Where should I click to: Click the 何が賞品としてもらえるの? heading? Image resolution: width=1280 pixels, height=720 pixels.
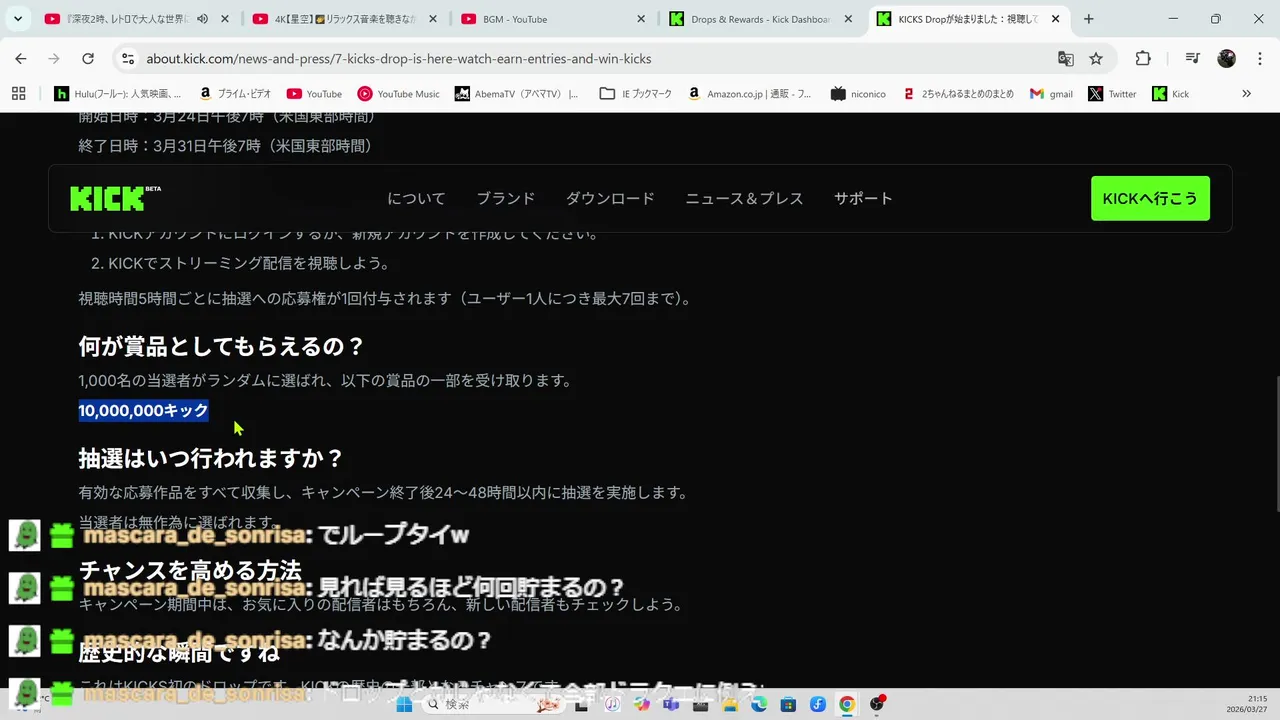tap(221, 347)
